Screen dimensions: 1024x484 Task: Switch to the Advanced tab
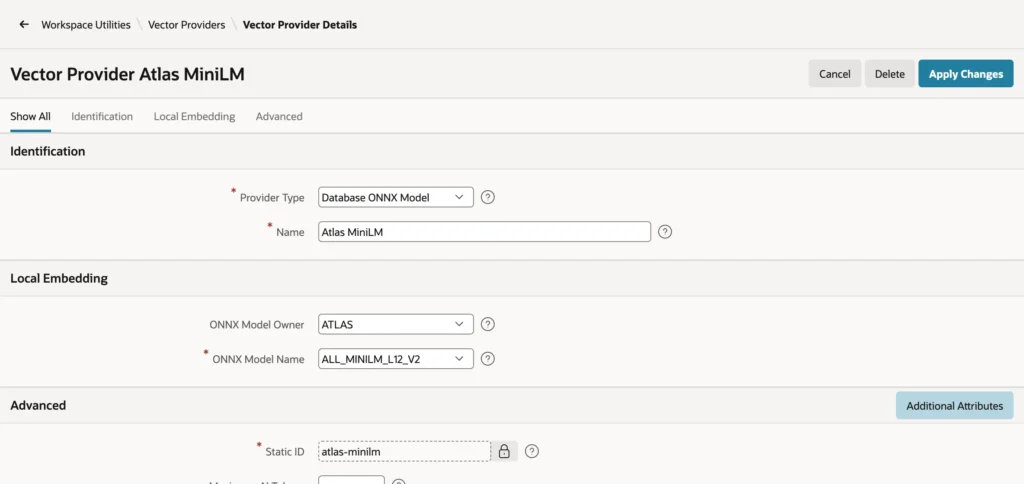click(x=279, y=116)
